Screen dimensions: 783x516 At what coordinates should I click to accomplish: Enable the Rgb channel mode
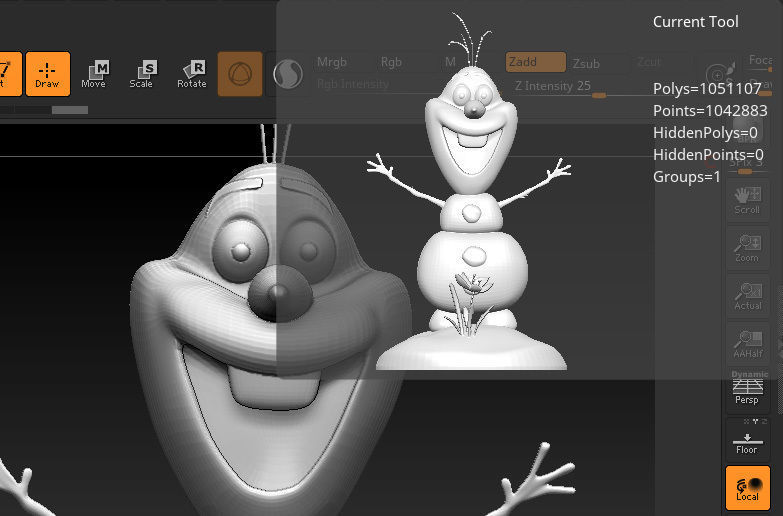tap(391, 62)
